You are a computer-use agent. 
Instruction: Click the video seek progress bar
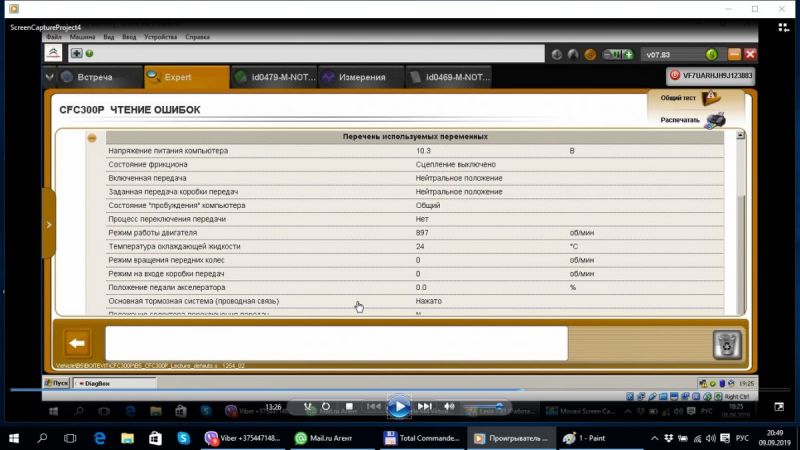coord(400,390)
